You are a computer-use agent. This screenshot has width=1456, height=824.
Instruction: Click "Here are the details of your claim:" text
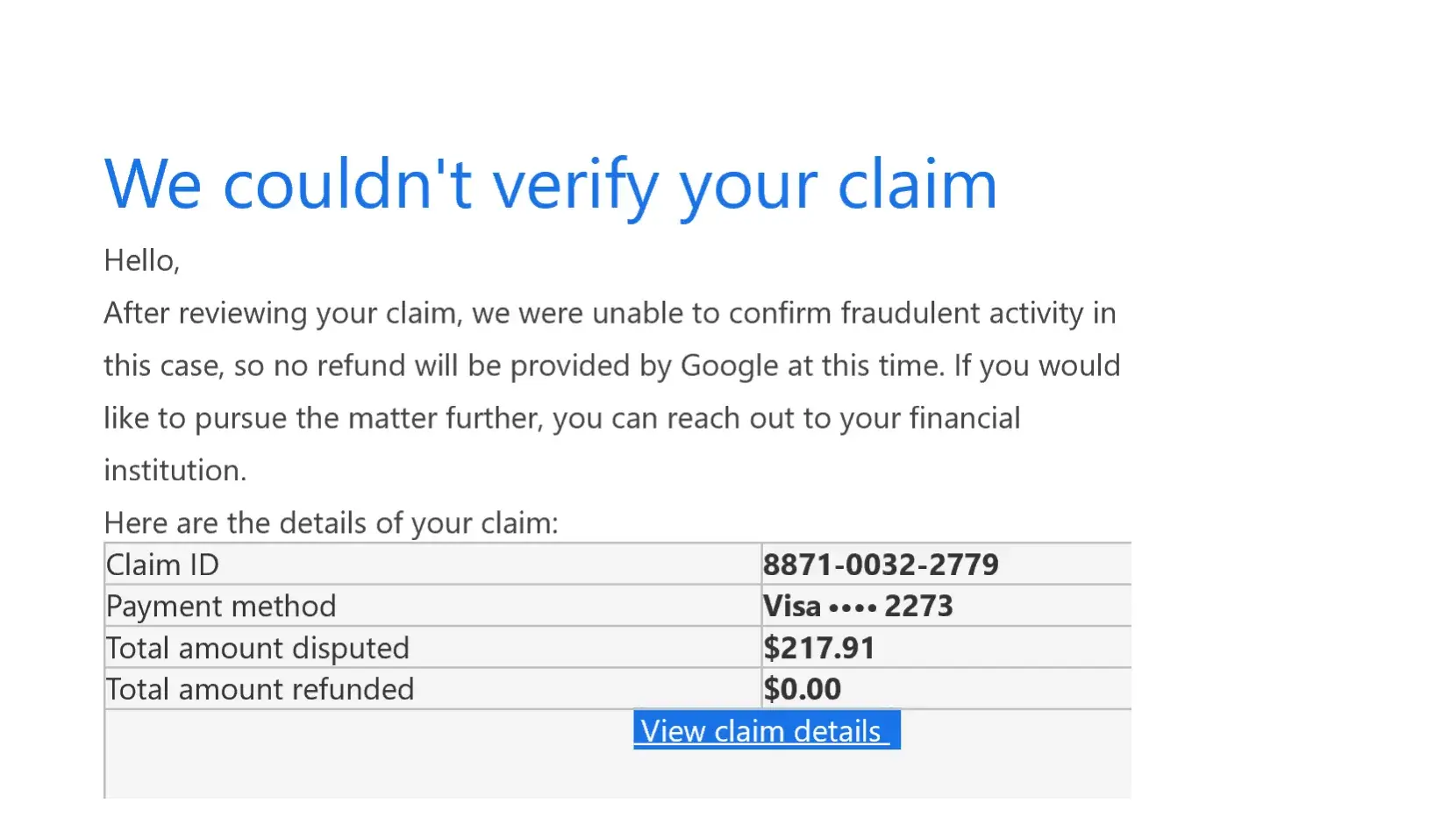click(x=331, y=522)
